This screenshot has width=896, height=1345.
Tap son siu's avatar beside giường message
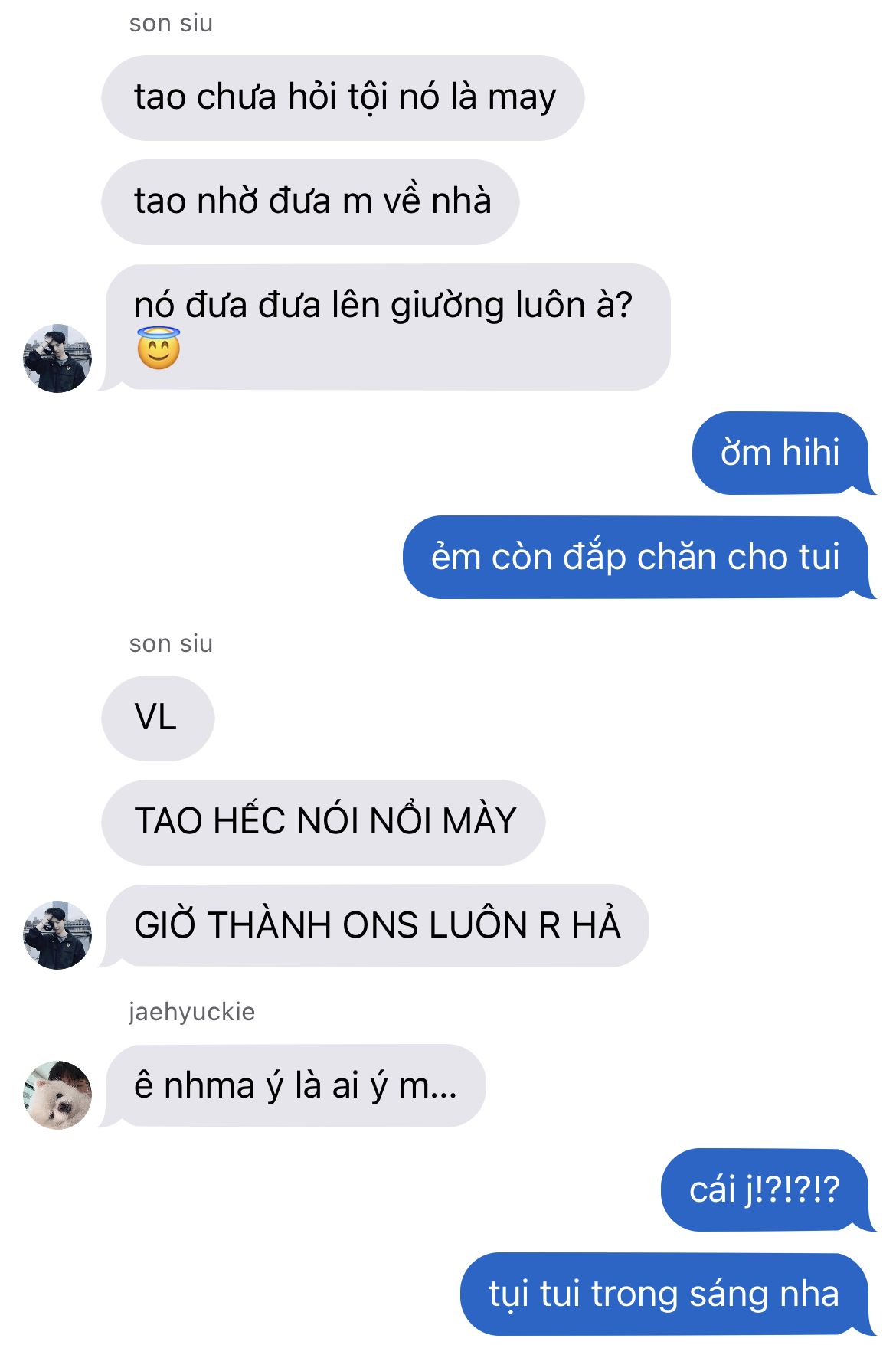point(57,358)
